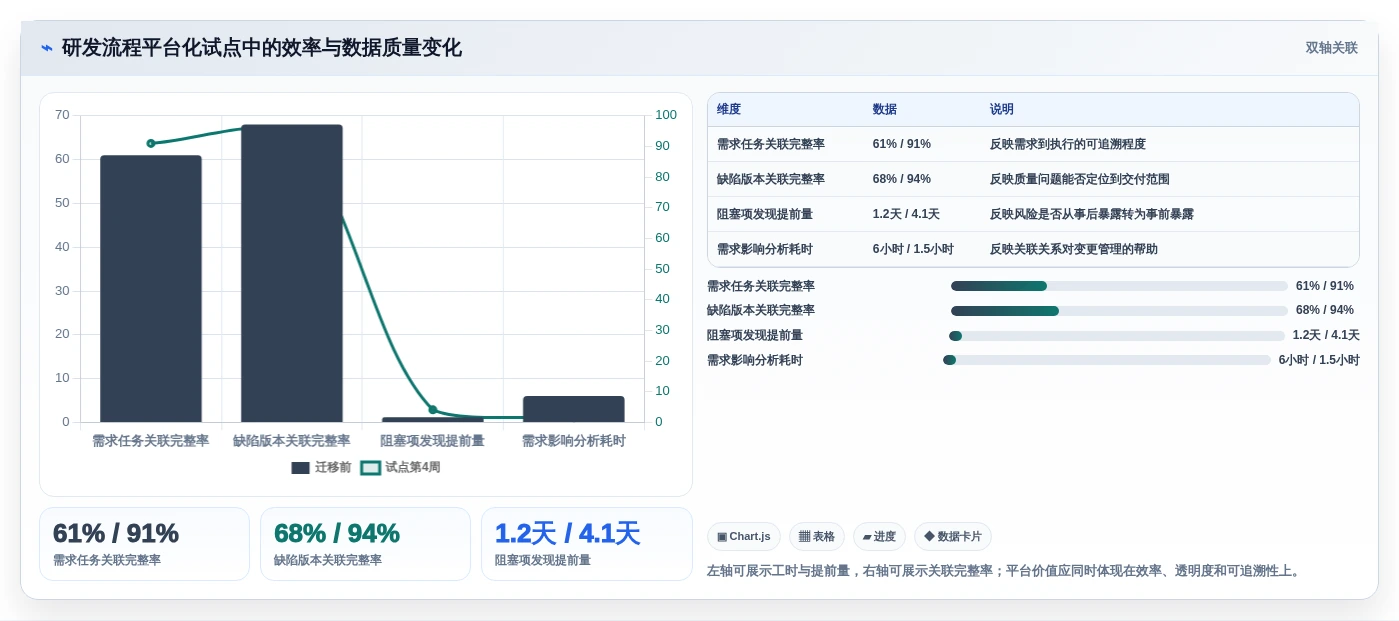Click the 需求影响分析耗时 progress bar
Screen dimensions: 1399x621
point(1107,360)
